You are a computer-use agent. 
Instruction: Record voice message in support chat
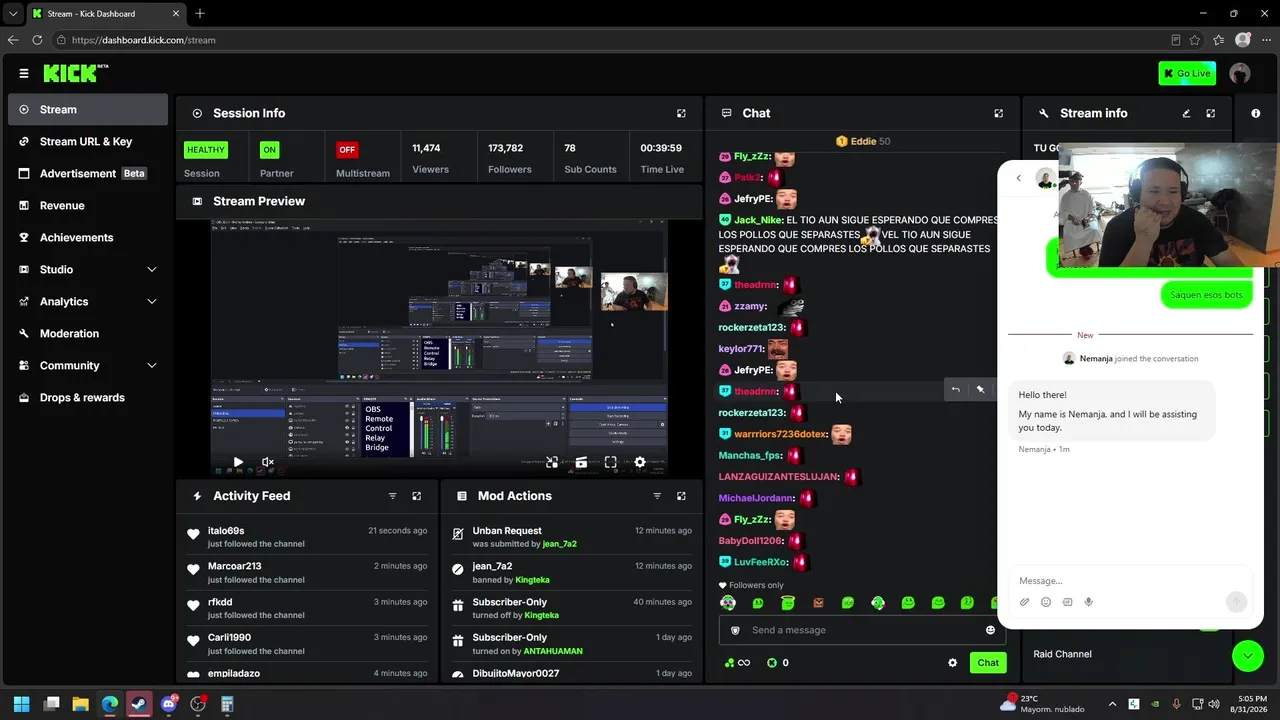coord(1088,602)
